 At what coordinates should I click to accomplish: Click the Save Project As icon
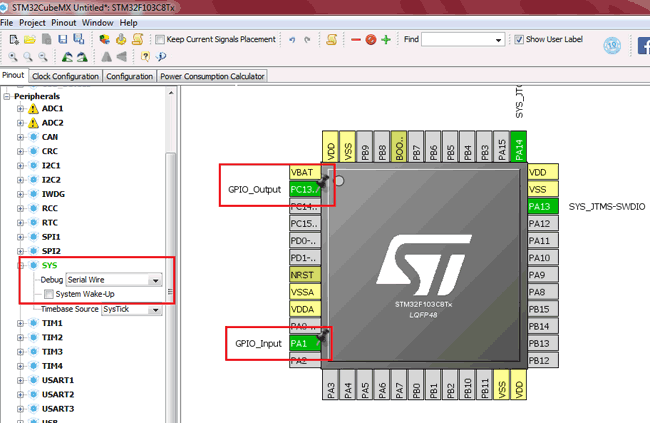tap(79, 39)
